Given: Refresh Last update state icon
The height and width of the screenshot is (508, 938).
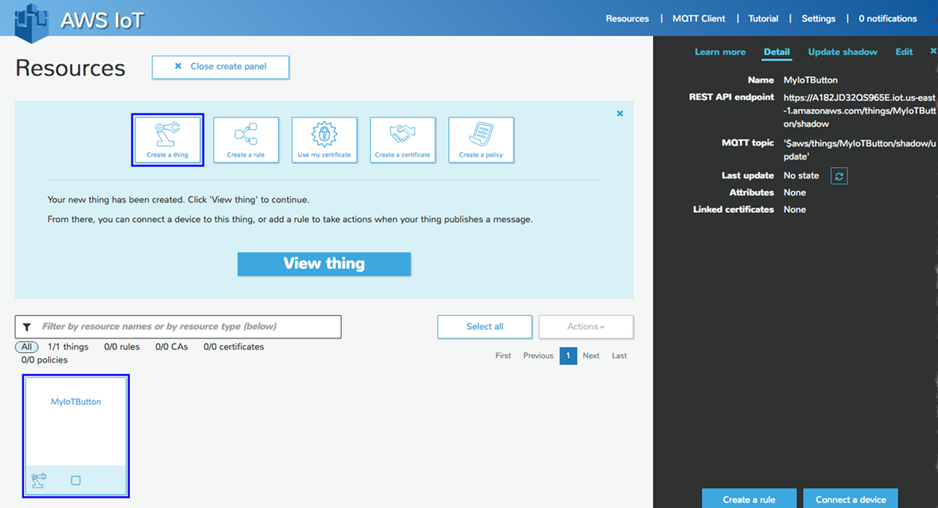Looking at the screenshot, I should click(x=839, y=176).
